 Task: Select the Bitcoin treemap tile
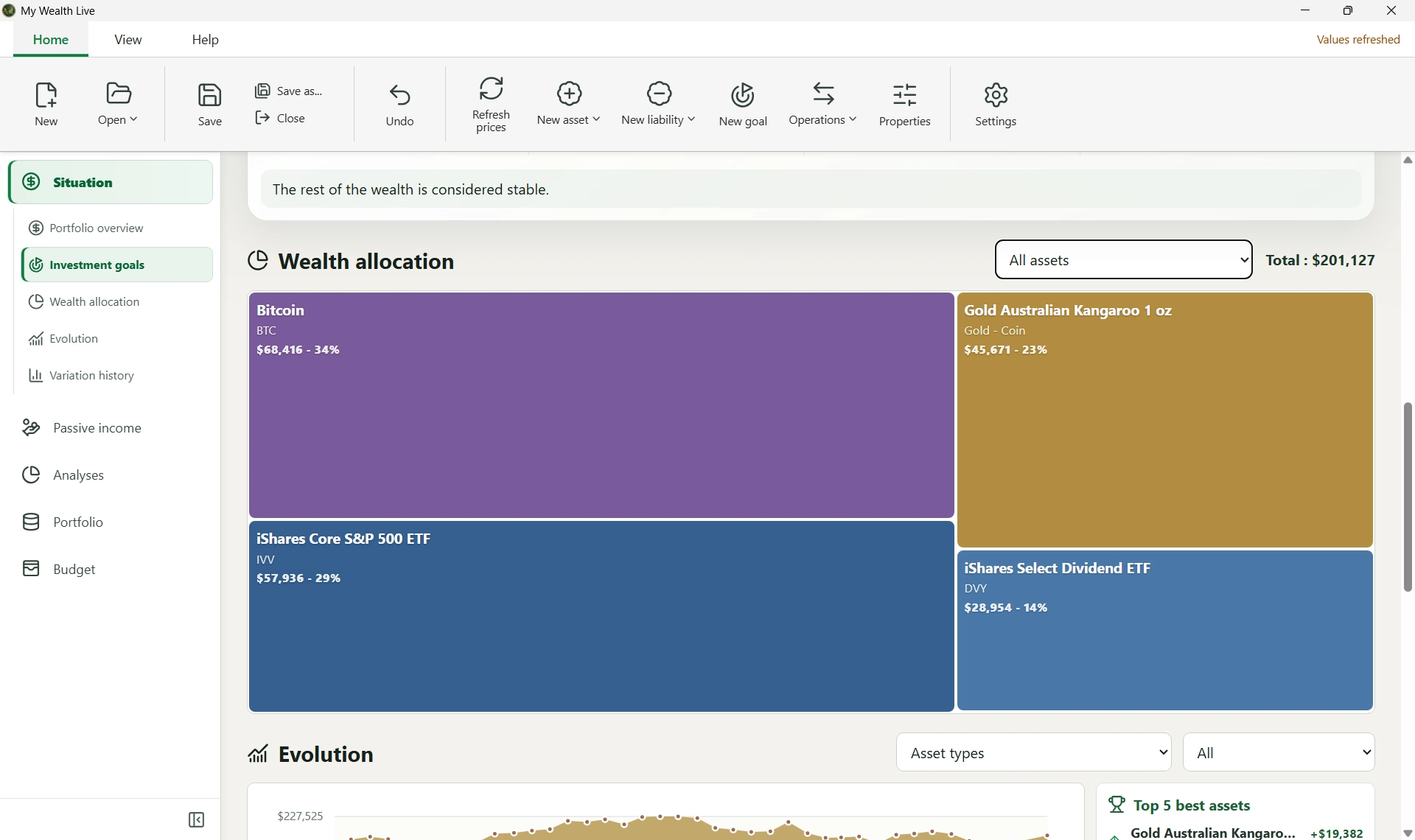click(x=601, y=405)
